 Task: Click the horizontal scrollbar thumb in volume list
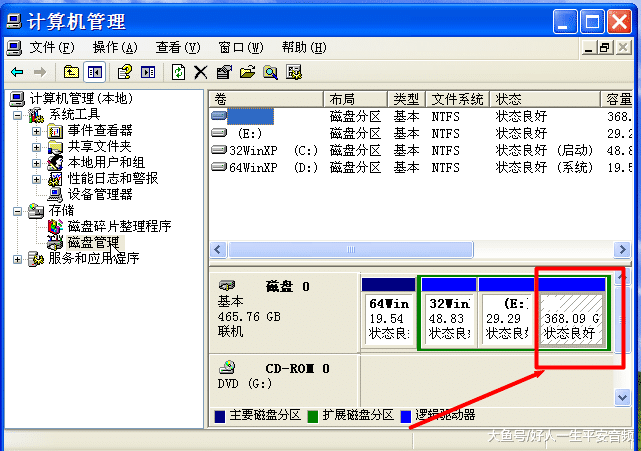pos(351,249)
